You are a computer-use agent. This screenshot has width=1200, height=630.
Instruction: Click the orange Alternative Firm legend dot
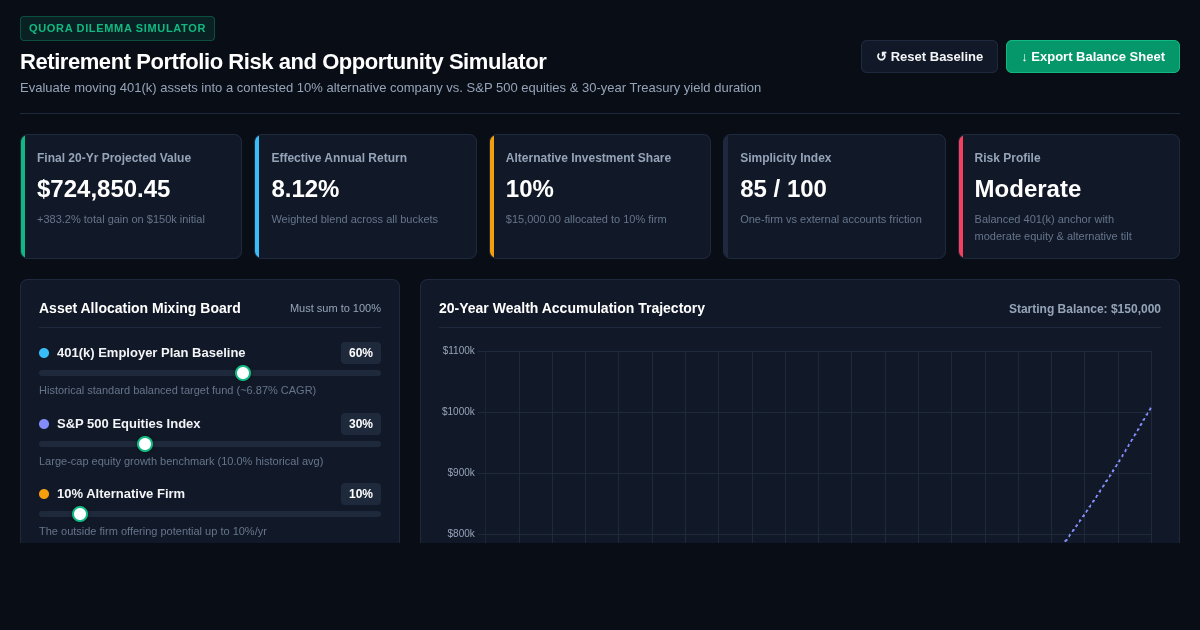[x=44, y=494]
